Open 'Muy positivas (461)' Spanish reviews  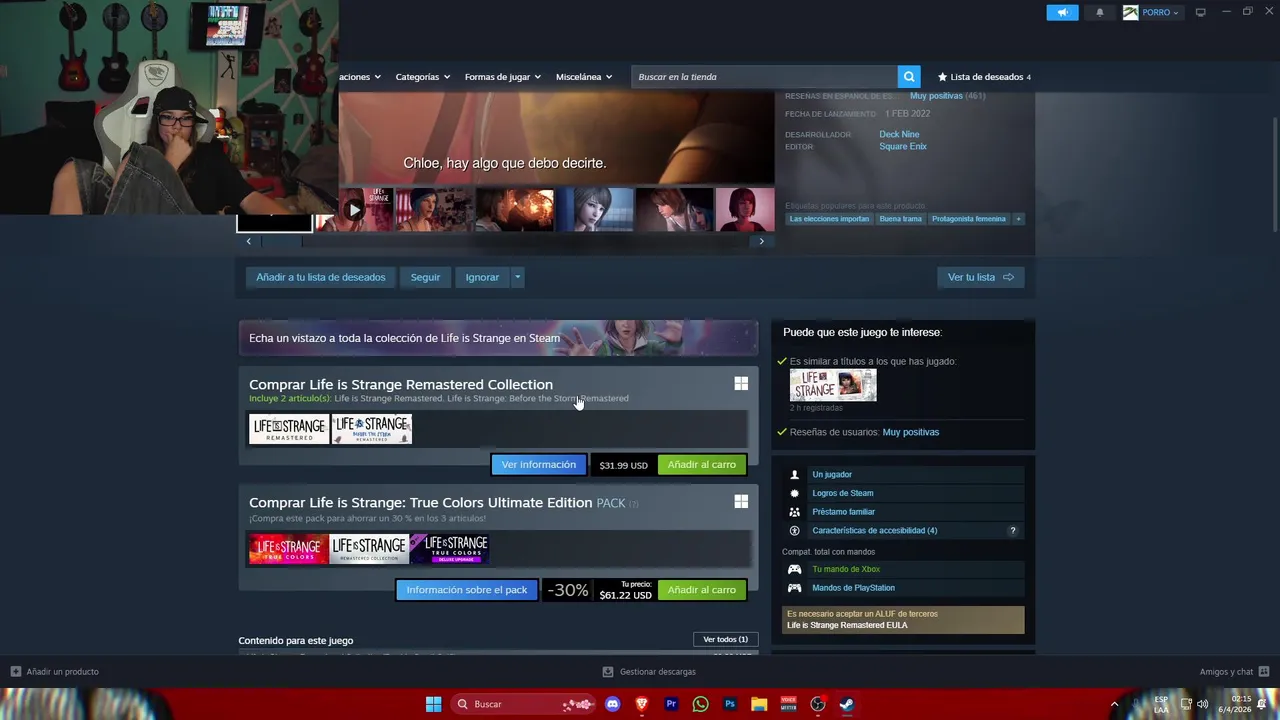pyautogui.click(x=947, y=96)
